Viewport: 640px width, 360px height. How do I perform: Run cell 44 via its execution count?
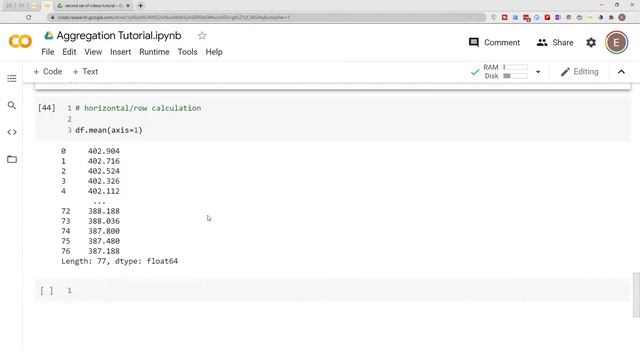point(47,108)
